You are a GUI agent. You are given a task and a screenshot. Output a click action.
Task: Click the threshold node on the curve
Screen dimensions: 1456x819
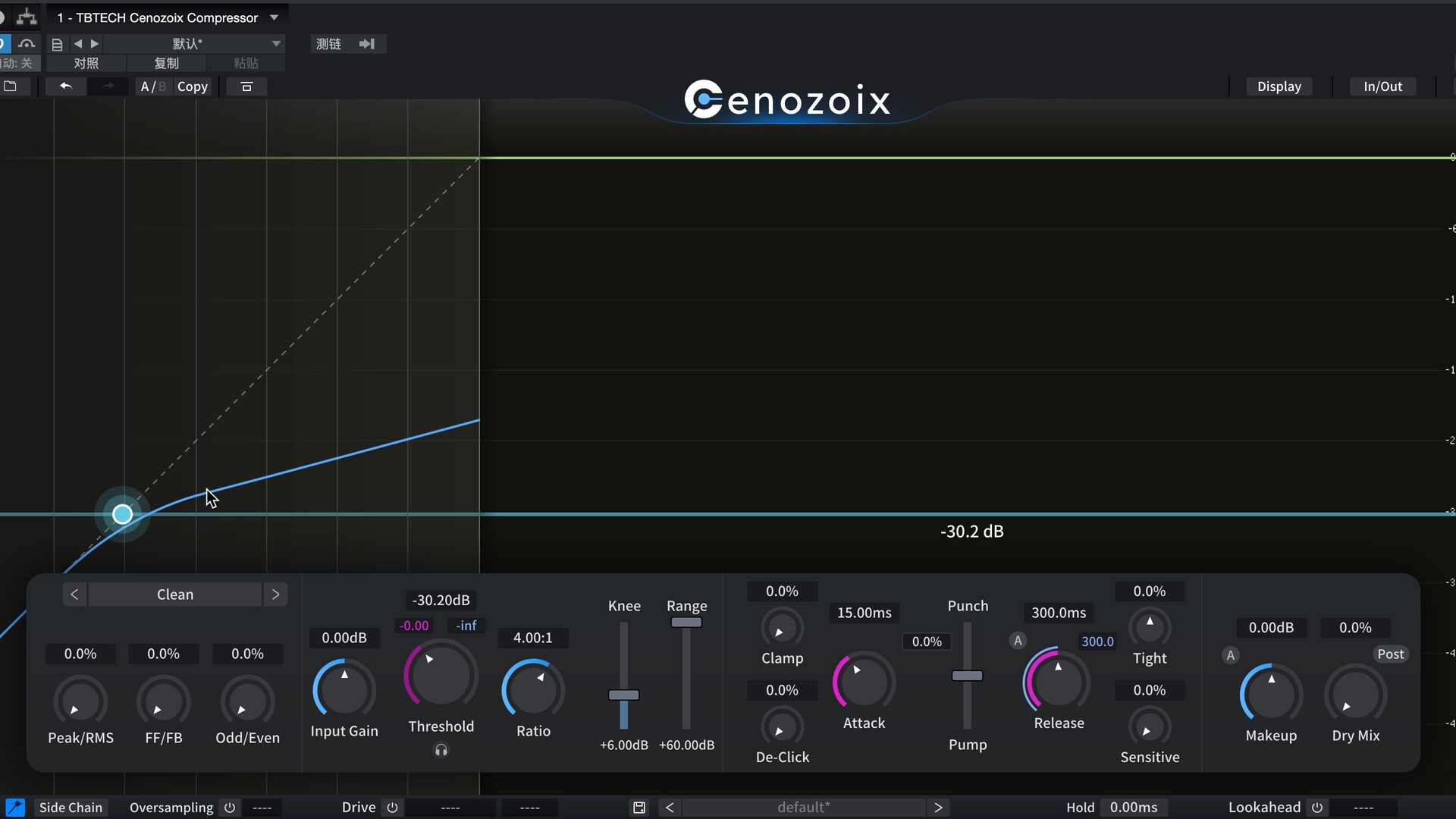coord(122,514)
